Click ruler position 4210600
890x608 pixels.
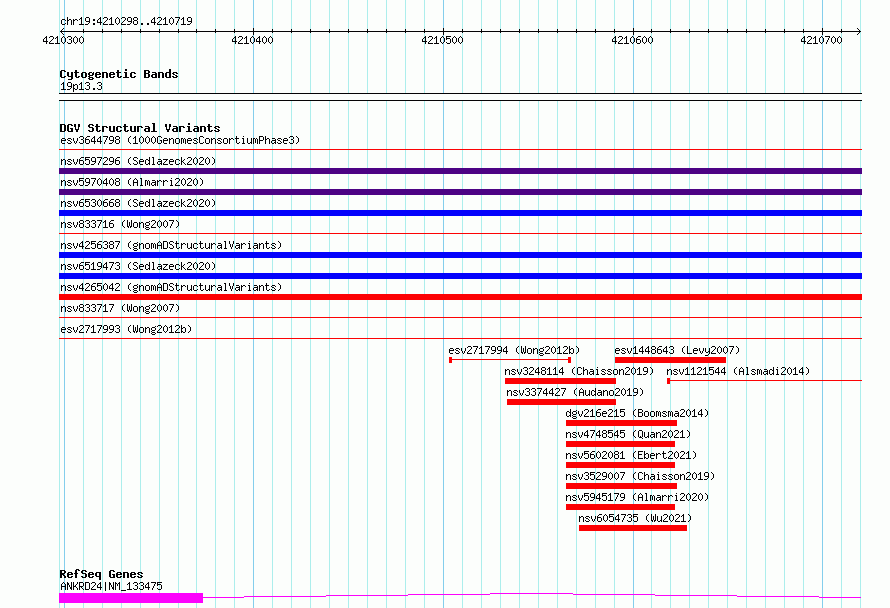click(632, 40)
